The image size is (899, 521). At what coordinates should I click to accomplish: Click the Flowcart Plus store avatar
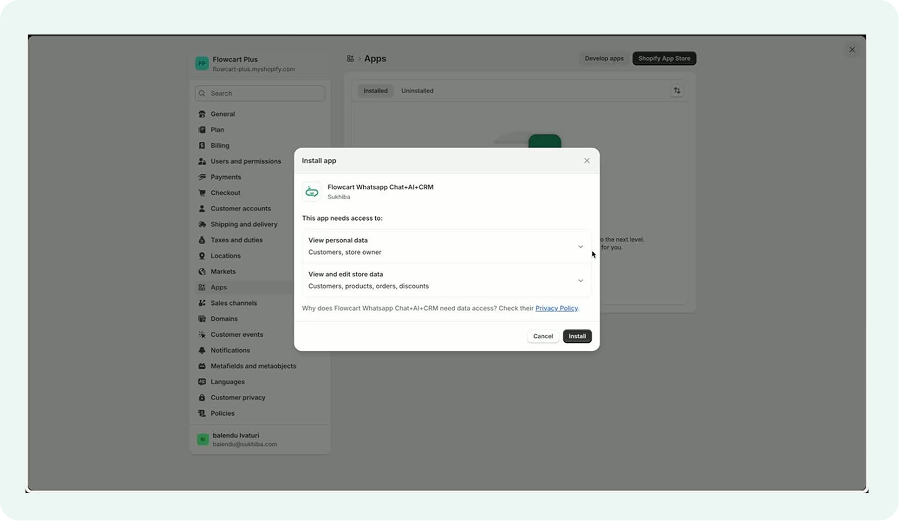[x=202, y=63]
